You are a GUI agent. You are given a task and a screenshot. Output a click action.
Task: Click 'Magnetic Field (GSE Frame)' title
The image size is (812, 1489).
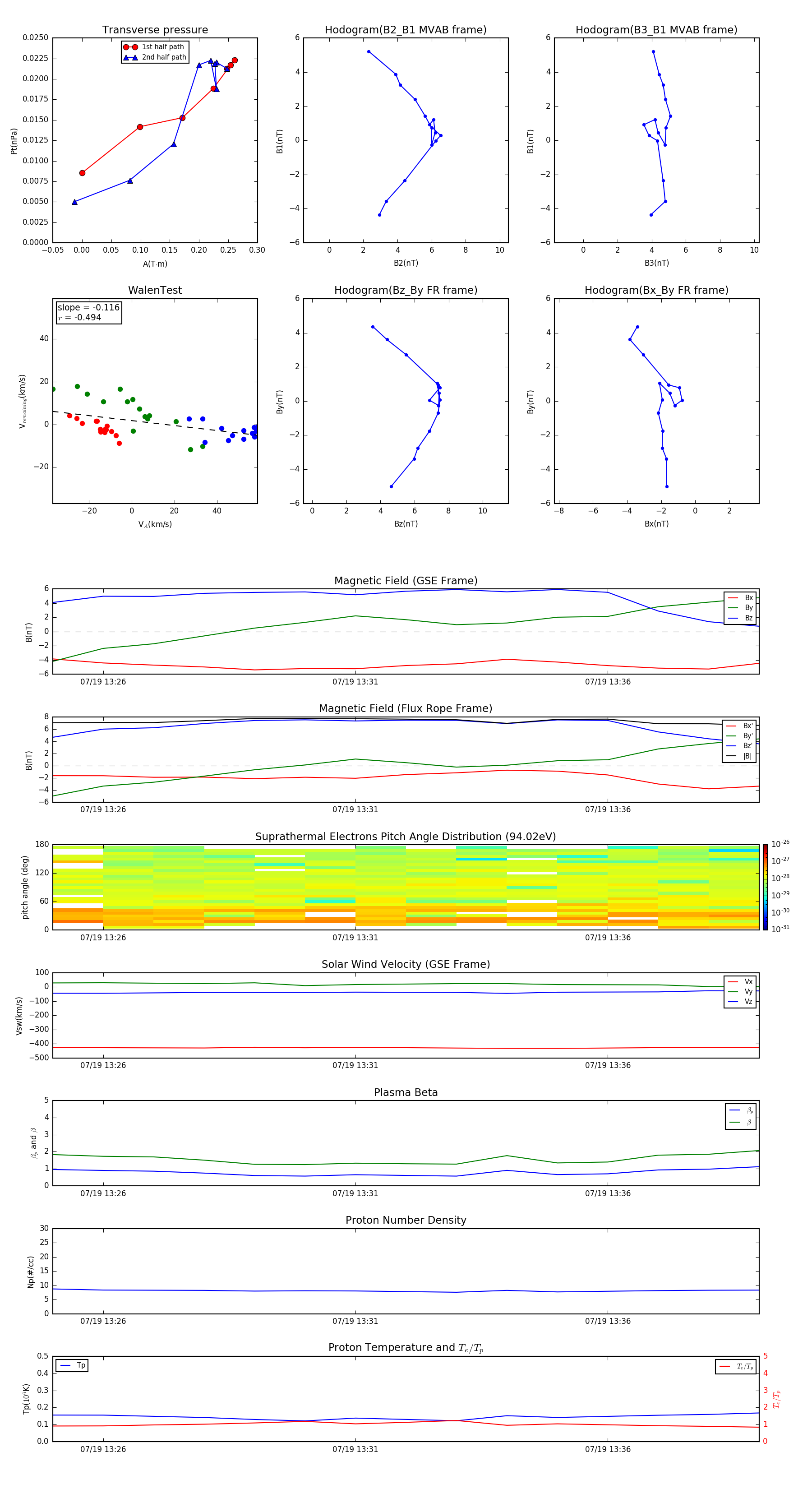(406, 581)
